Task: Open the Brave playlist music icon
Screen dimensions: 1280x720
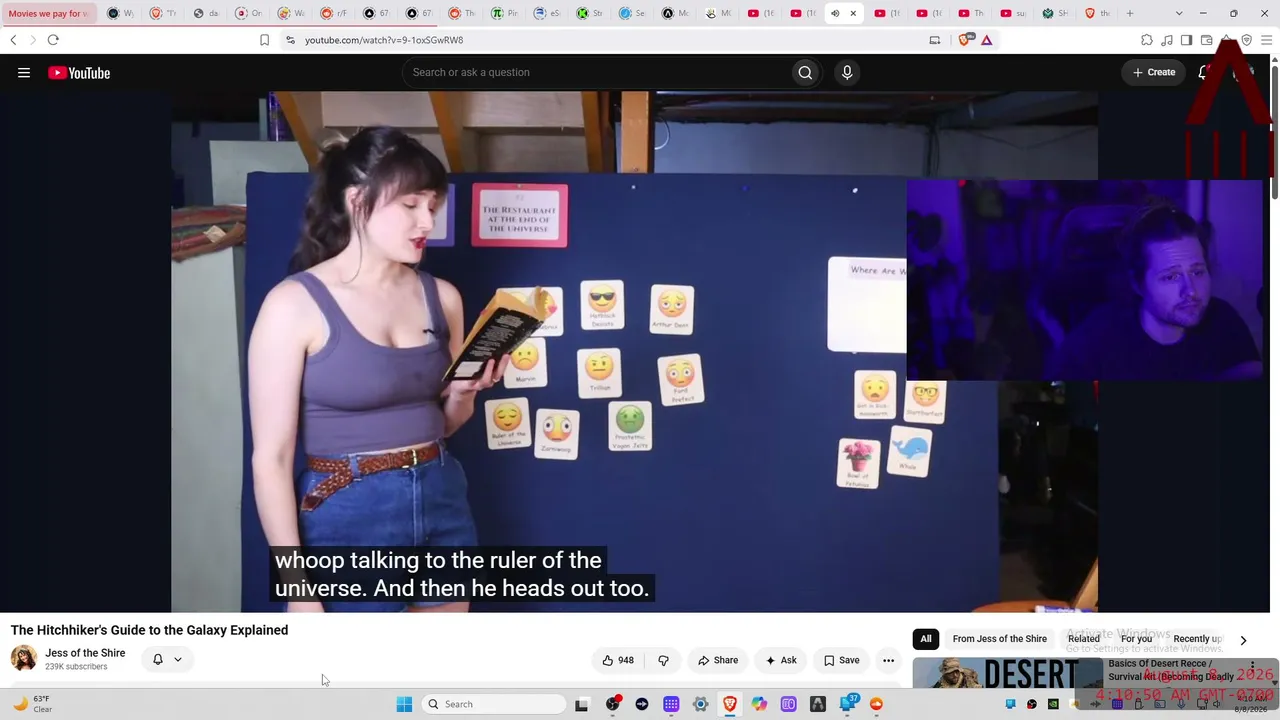Action: (1167, 40)
